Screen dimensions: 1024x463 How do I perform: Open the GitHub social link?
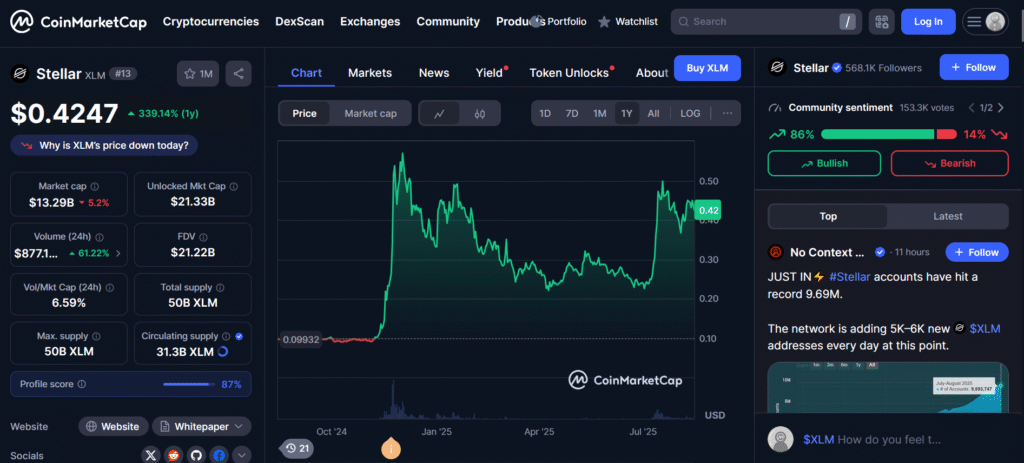point(197,455)
